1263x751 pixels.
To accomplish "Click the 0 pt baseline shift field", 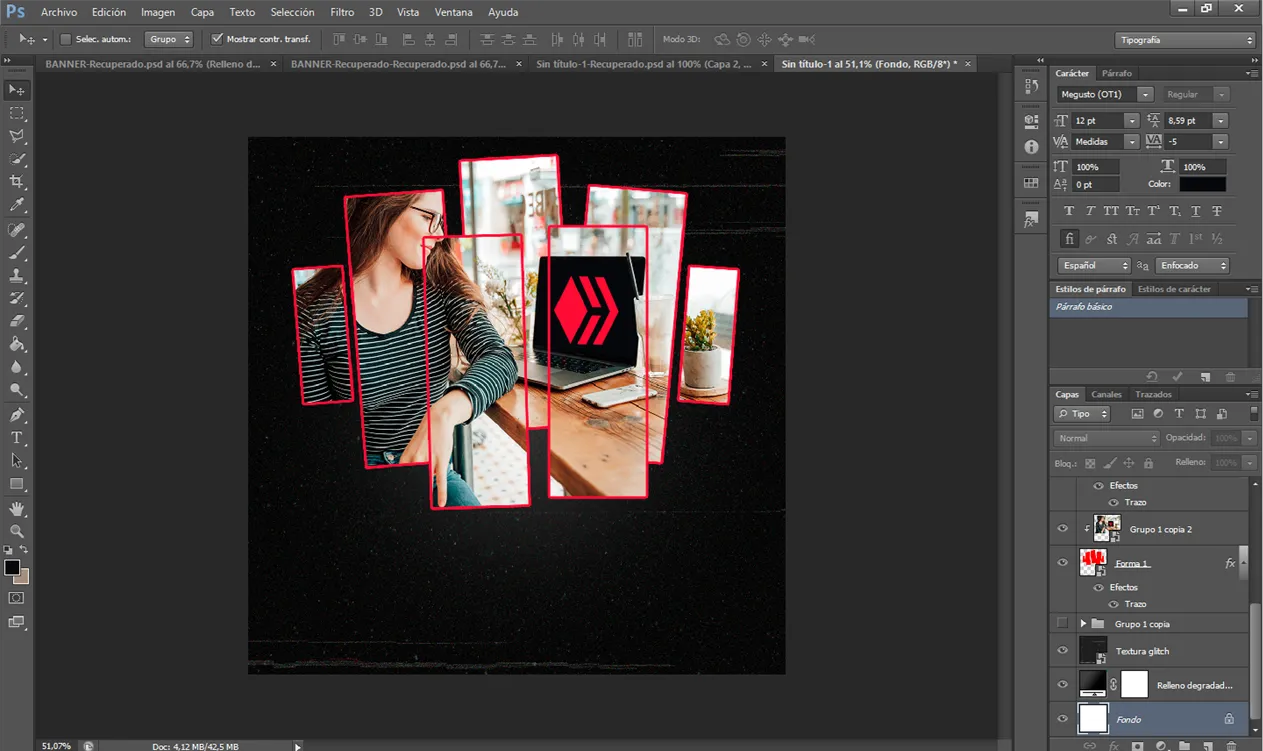I will click(x=1094, y=185).
